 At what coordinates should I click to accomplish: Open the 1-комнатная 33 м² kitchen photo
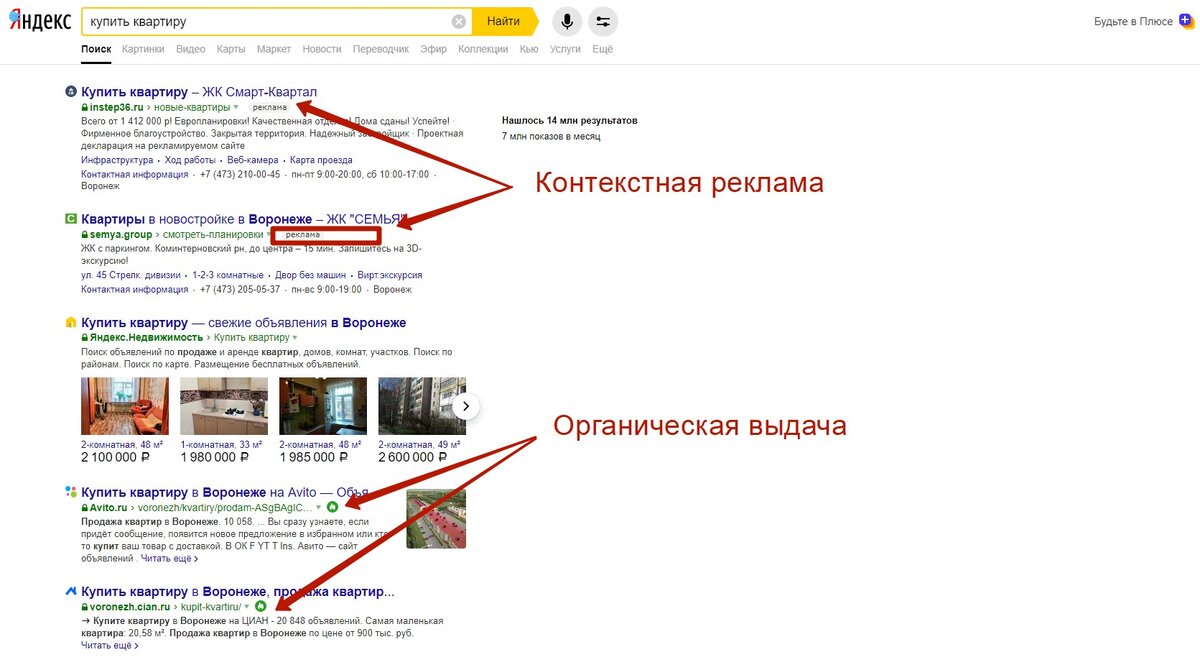click(x=224, y=406)
